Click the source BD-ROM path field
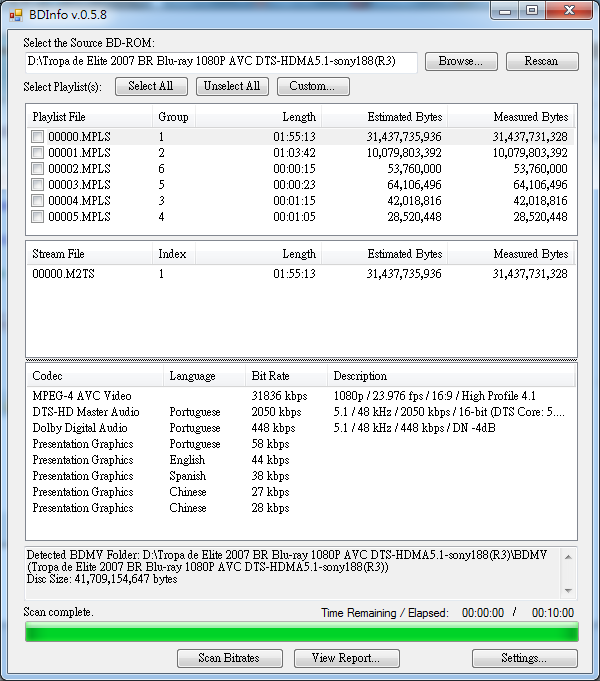 (220, 61)
